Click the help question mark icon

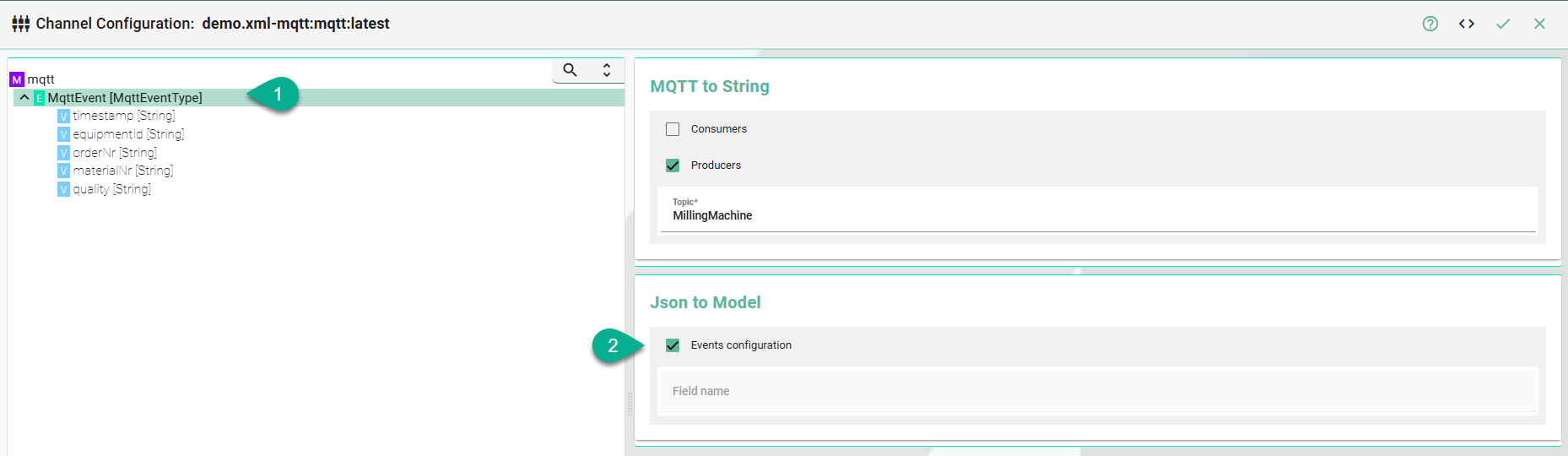[x=1430, y=24]
